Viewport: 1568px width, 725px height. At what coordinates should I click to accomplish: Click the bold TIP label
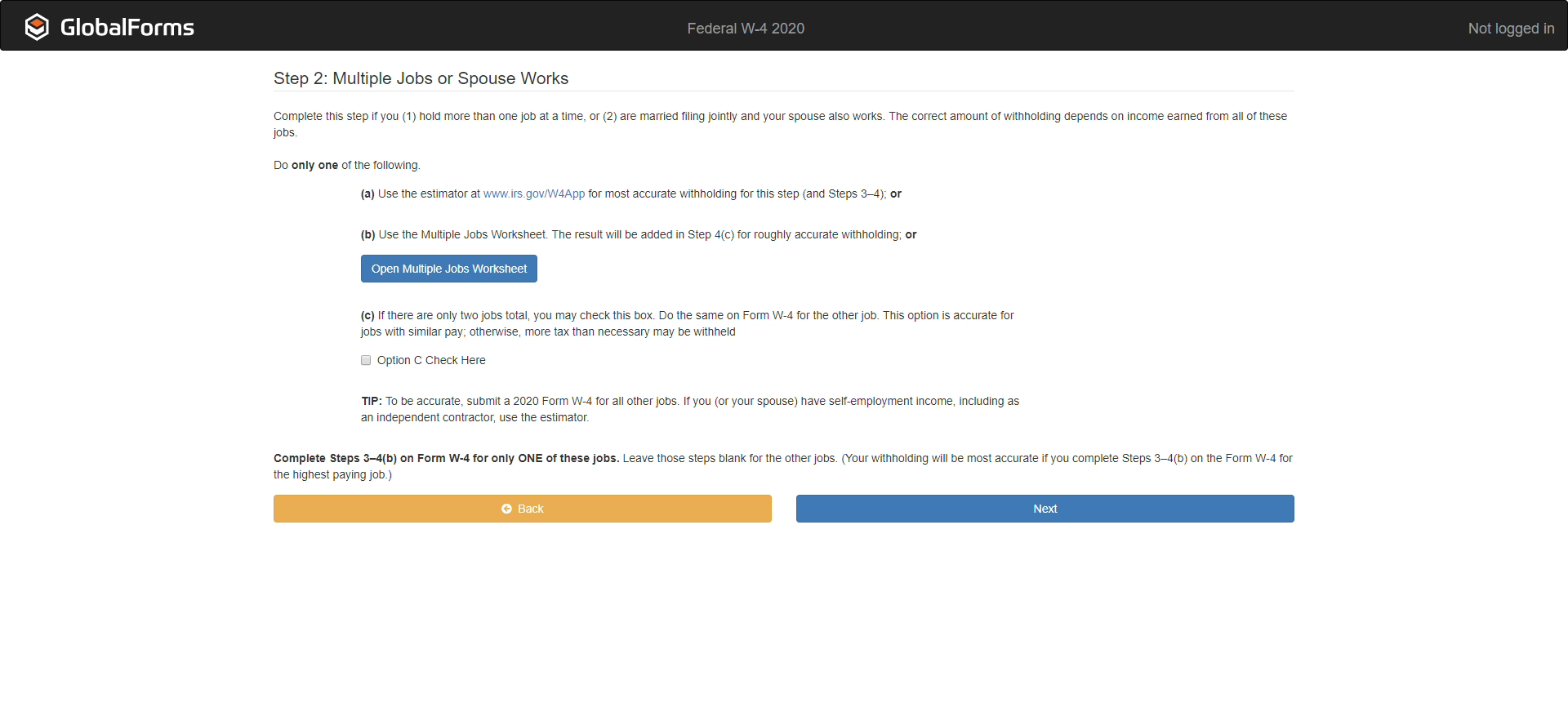pyautogui.click(x=371, y=402)
